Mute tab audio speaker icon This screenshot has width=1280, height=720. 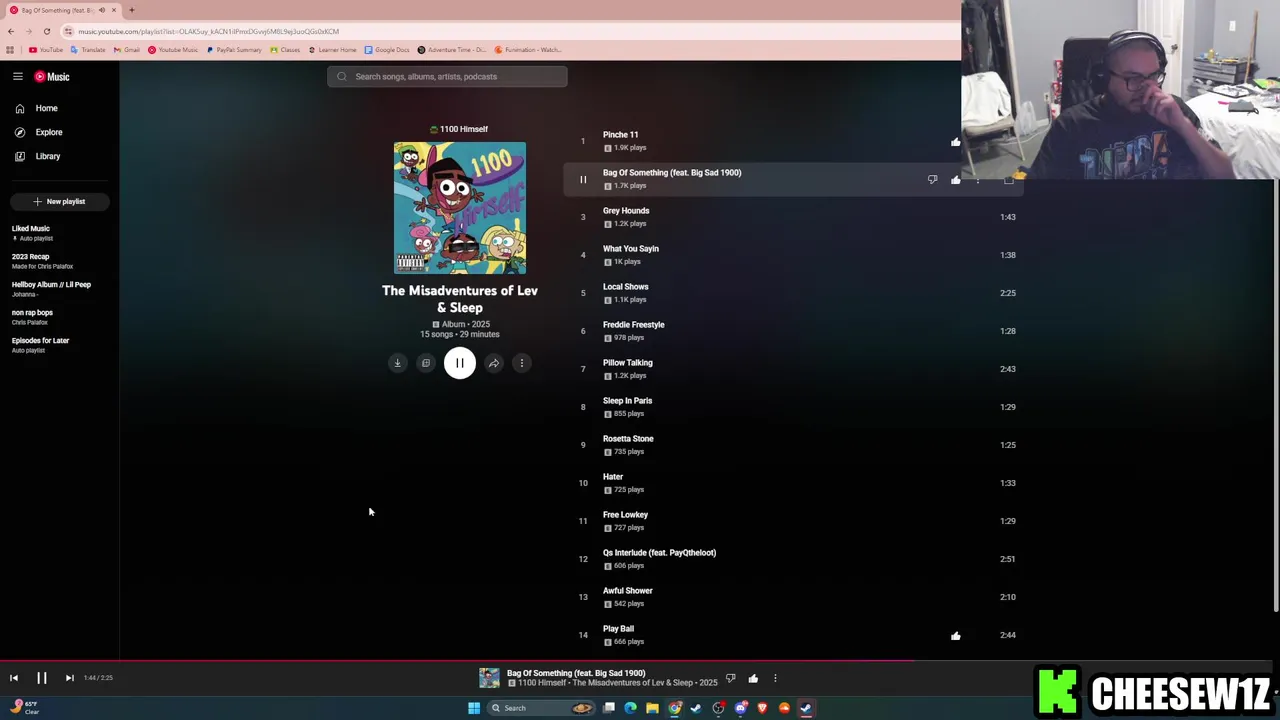101,10
